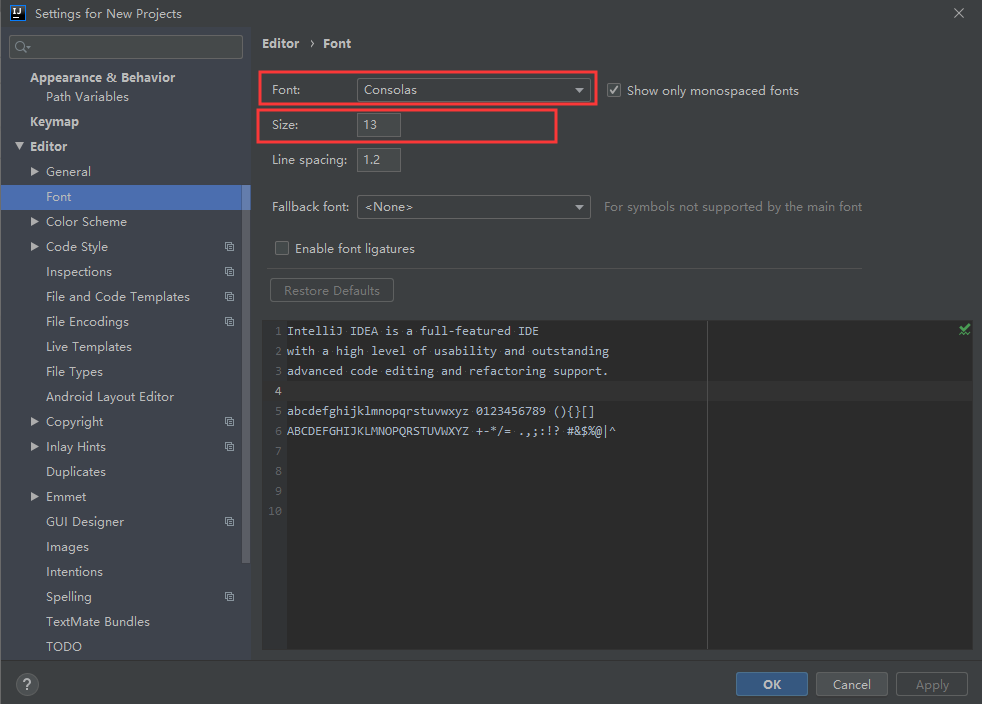The height and width of the screenshot is (704, 982).
Task: Open File and Code Templates settings
Action: tap(118, 297)
